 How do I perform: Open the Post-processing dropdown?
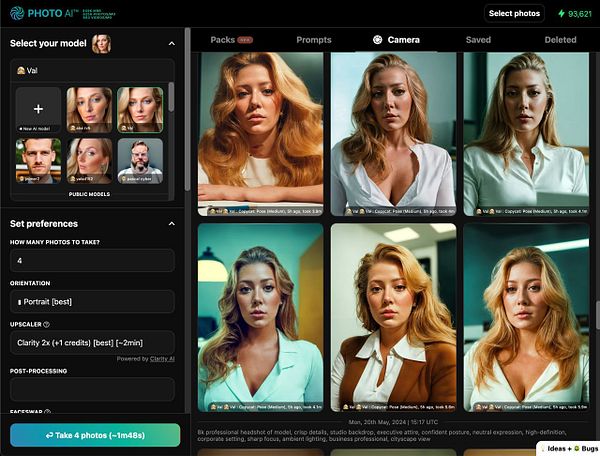click(92, 389)
